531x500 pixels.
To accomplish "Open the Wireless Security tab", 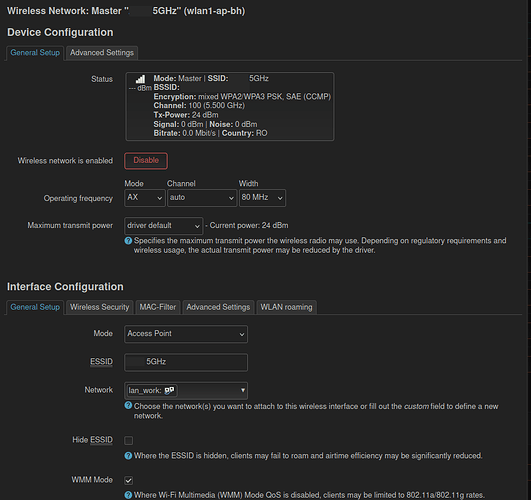I will tap(100, 307).
